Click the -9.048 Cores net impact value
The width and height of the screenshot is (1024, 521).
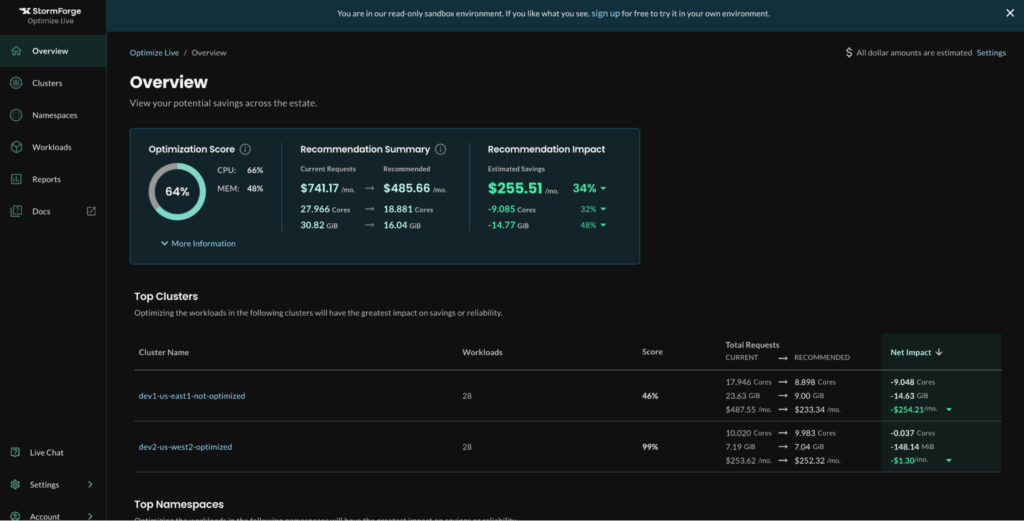point(912,382)
